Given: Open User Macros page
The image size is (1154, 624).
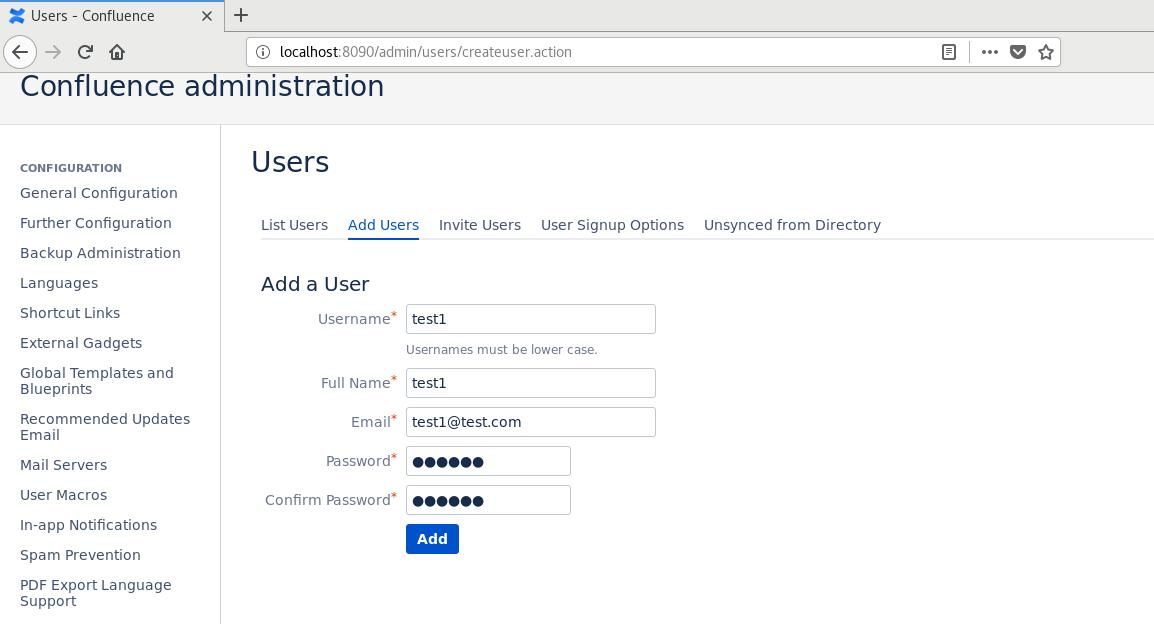Looking at the screenshot, I should 63,495.
